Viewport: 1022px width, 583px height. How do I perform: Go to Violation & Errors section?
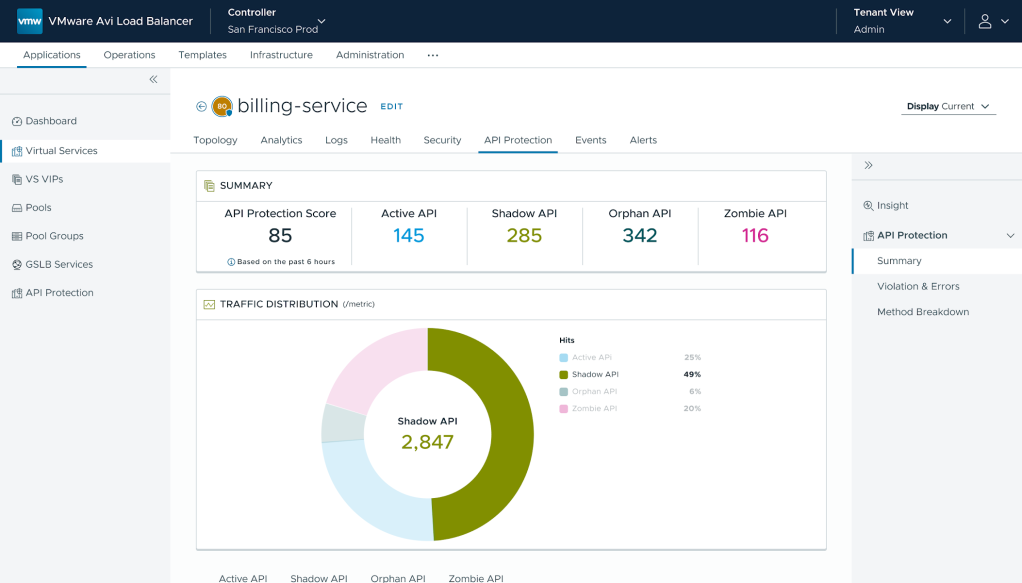[918, 286]
